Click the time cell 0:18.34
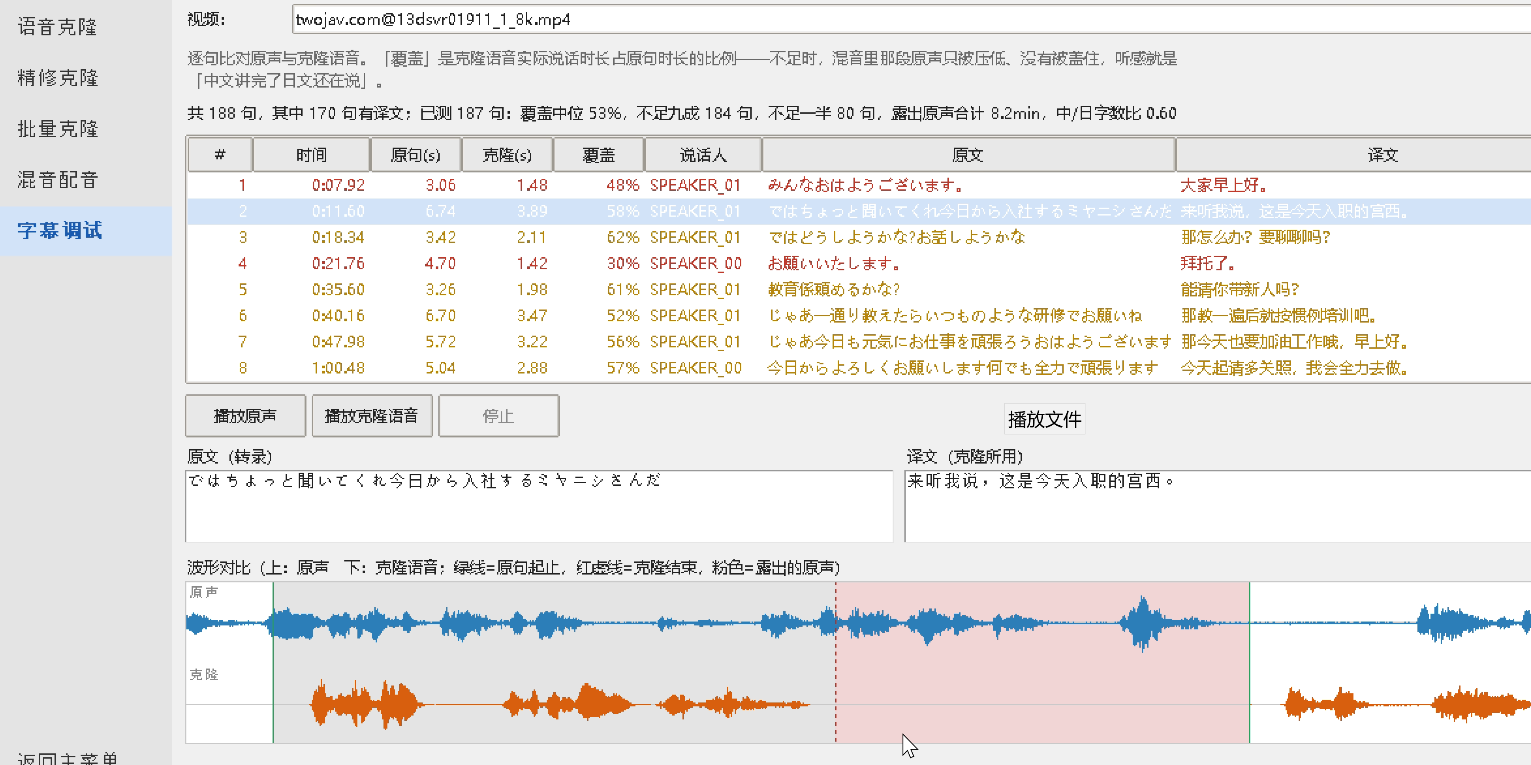 click(338, 237)
